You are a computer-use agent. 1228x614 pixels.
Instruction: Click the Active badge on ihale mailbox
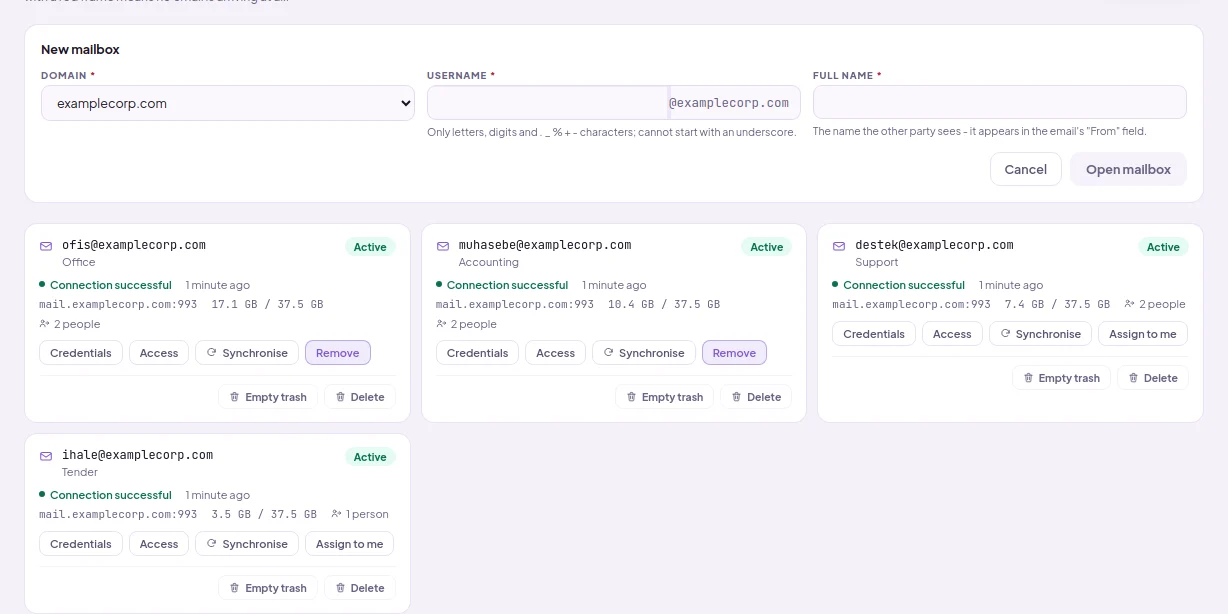[x=370, y=457]
